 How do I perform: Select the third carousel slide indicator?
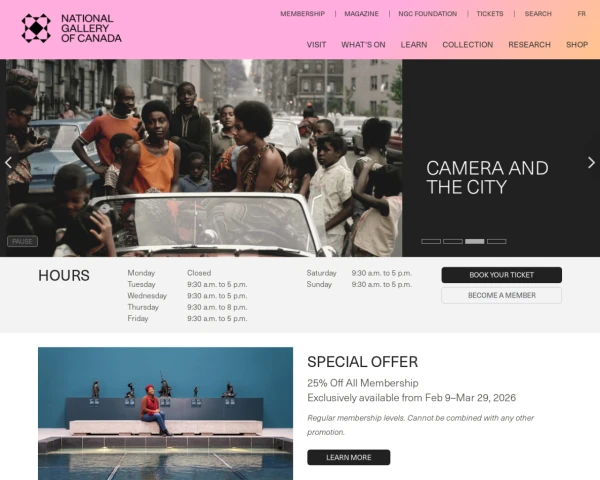(x=474, y=242)
